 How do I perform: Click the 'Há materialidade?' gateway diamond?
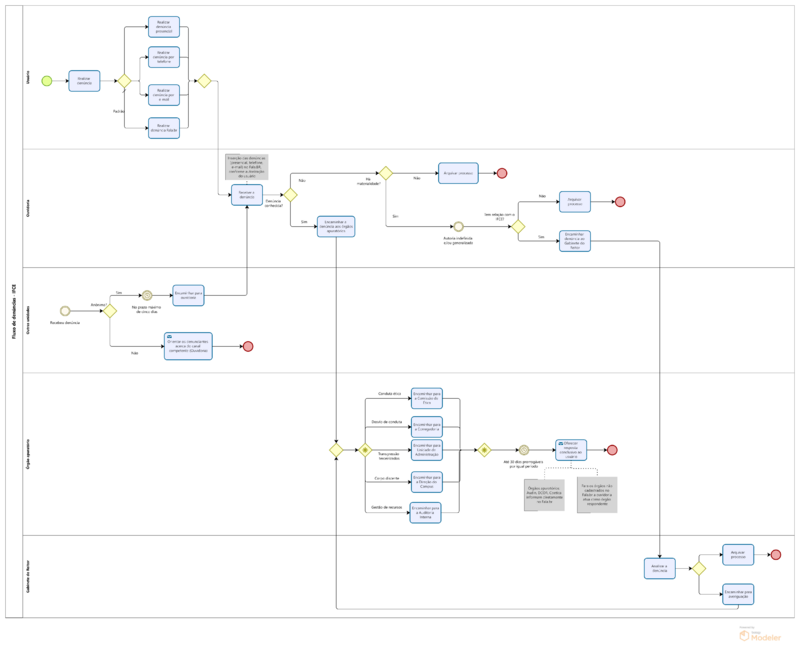click(385, 173)
